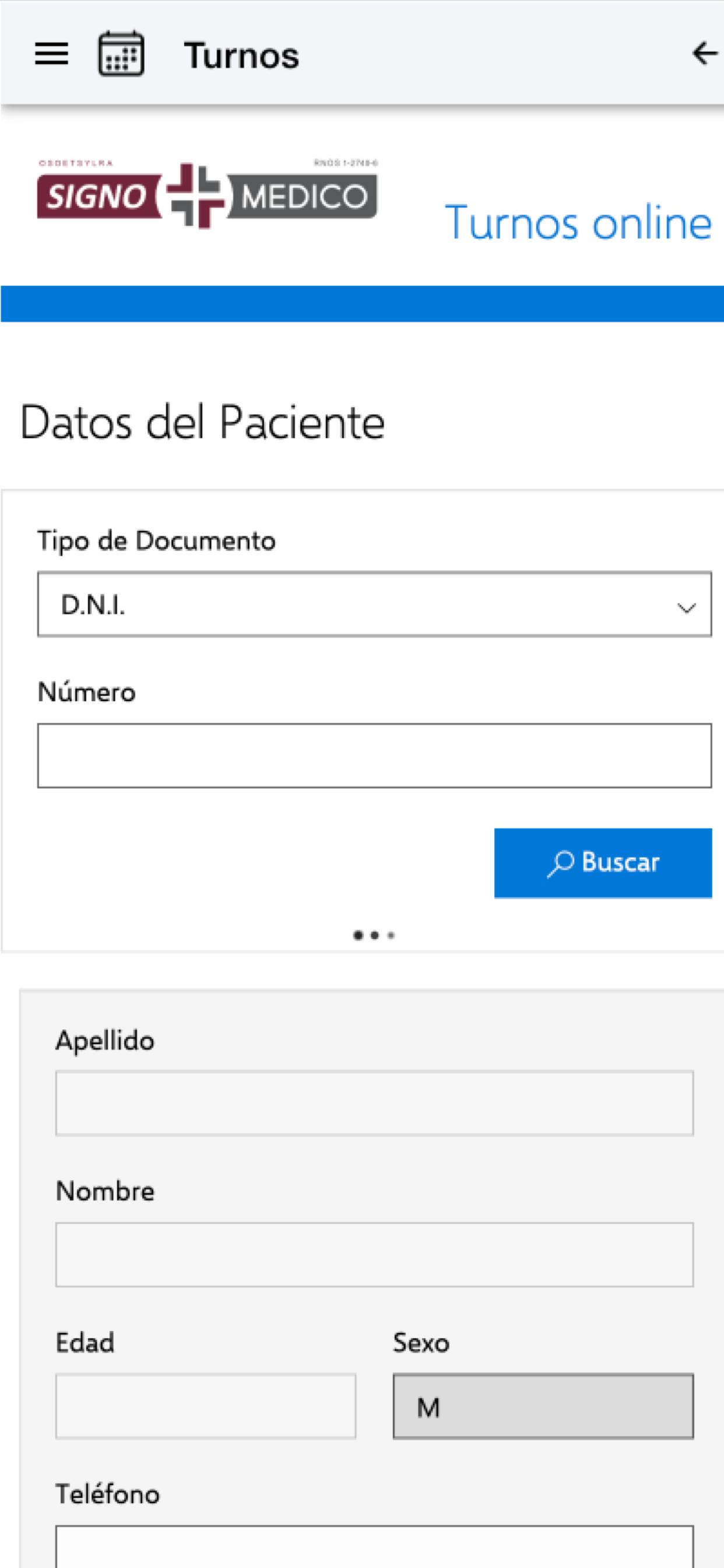Click the Turnos title text

coord(241,55)
